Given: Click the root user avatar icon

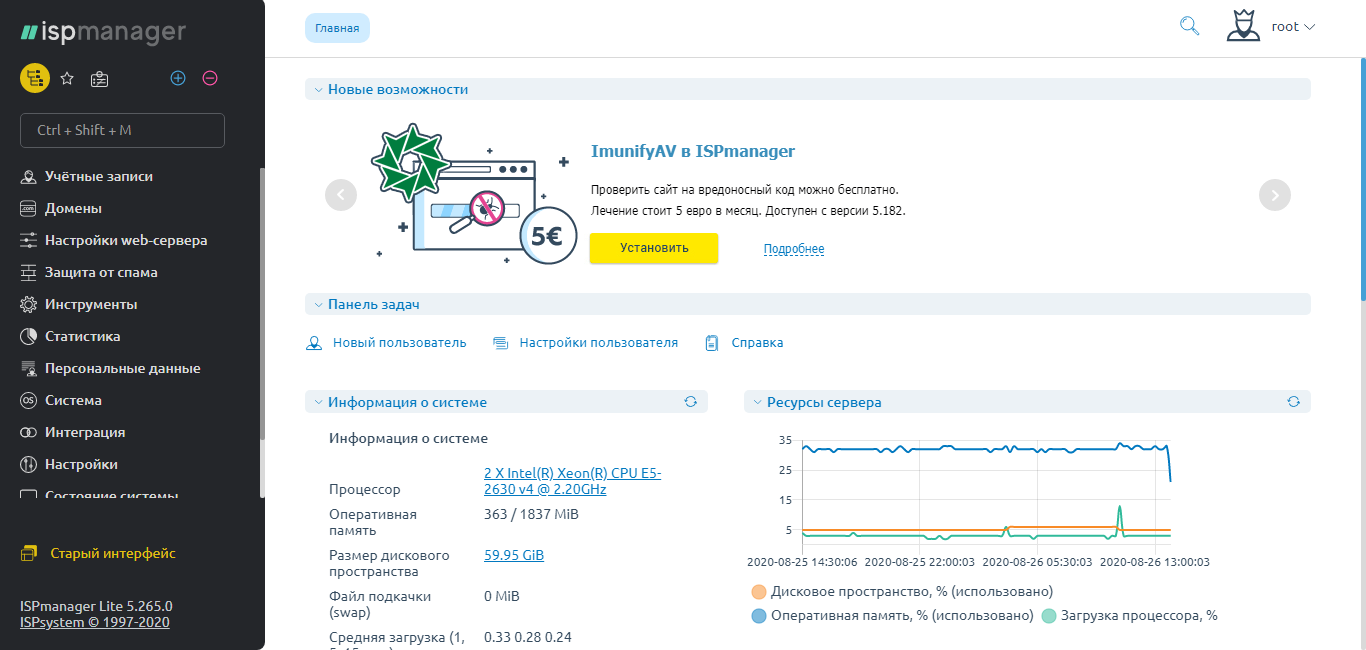Looking at the screenshot, I should pos(1243,26).
